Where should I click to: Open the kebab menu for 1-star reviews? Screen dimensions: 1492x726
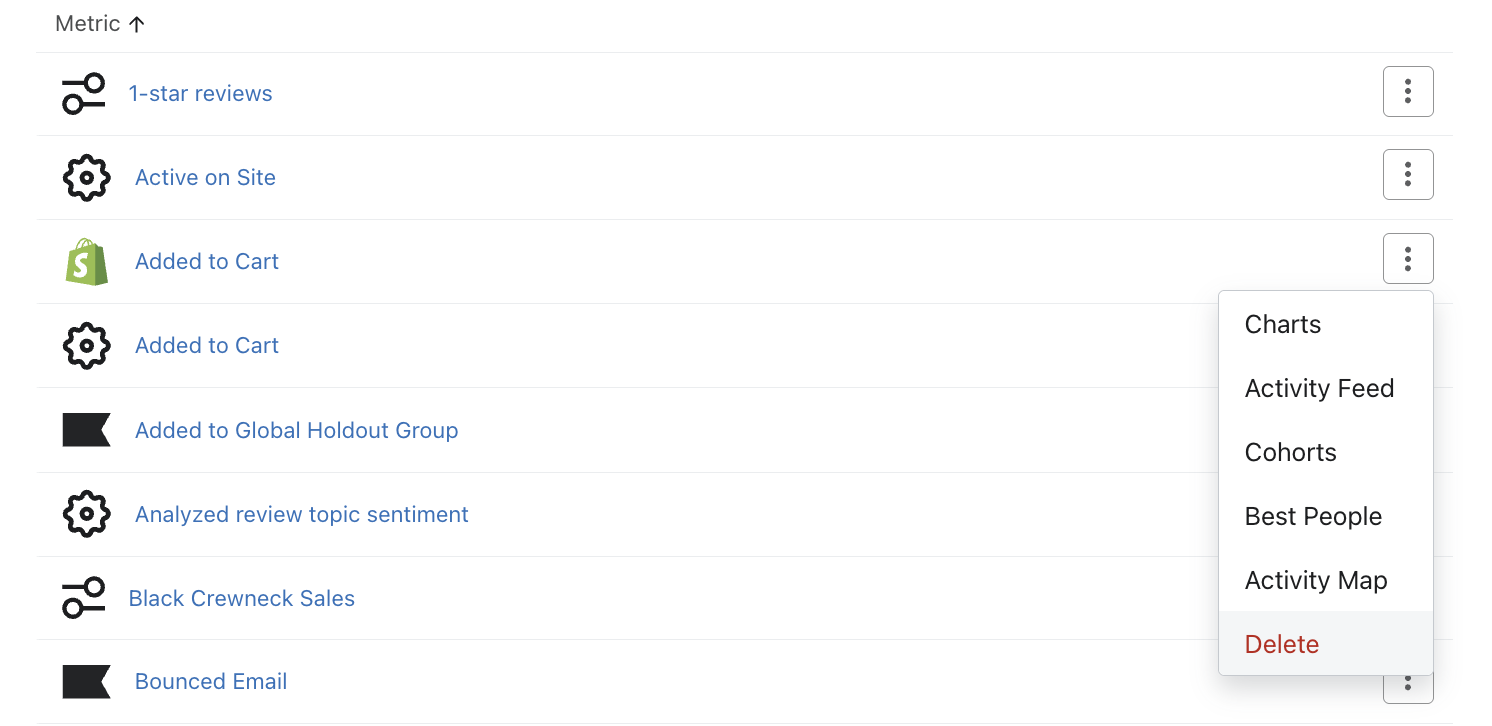pyautogui.click(x=1408, y=91)
